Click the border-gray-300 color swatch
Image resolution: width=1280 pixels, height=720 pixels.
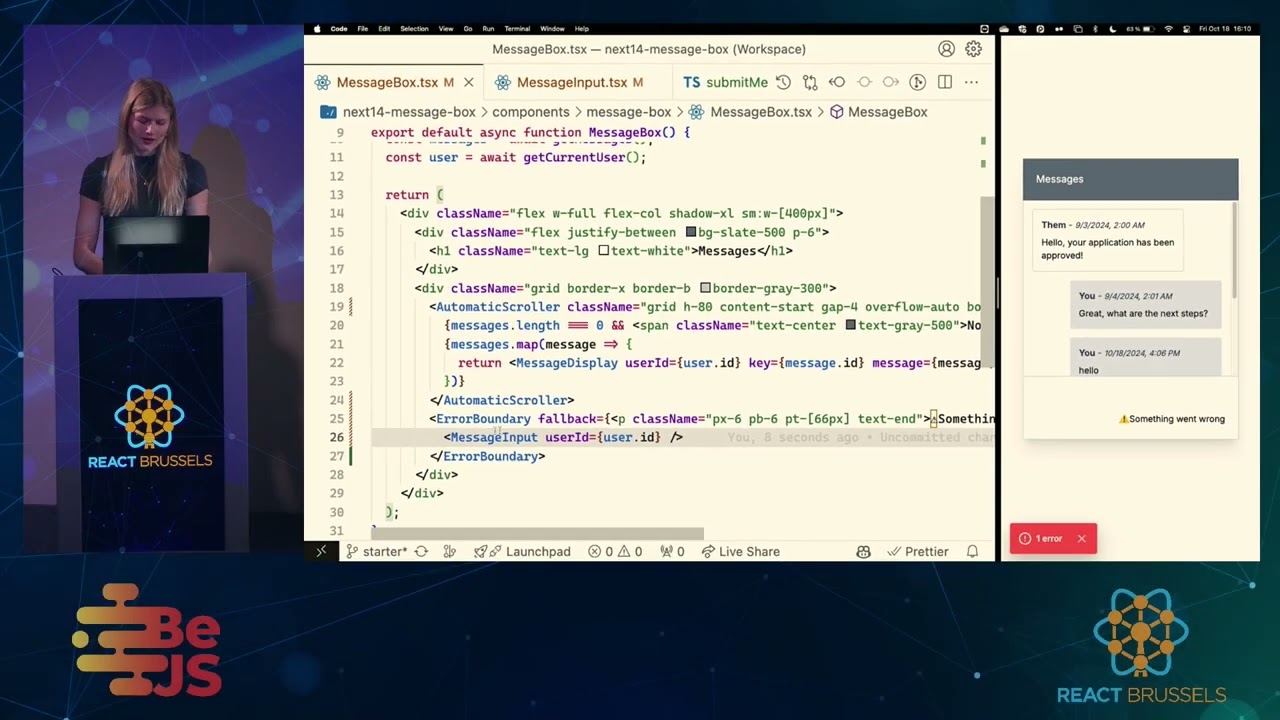(x=705, y=288)
